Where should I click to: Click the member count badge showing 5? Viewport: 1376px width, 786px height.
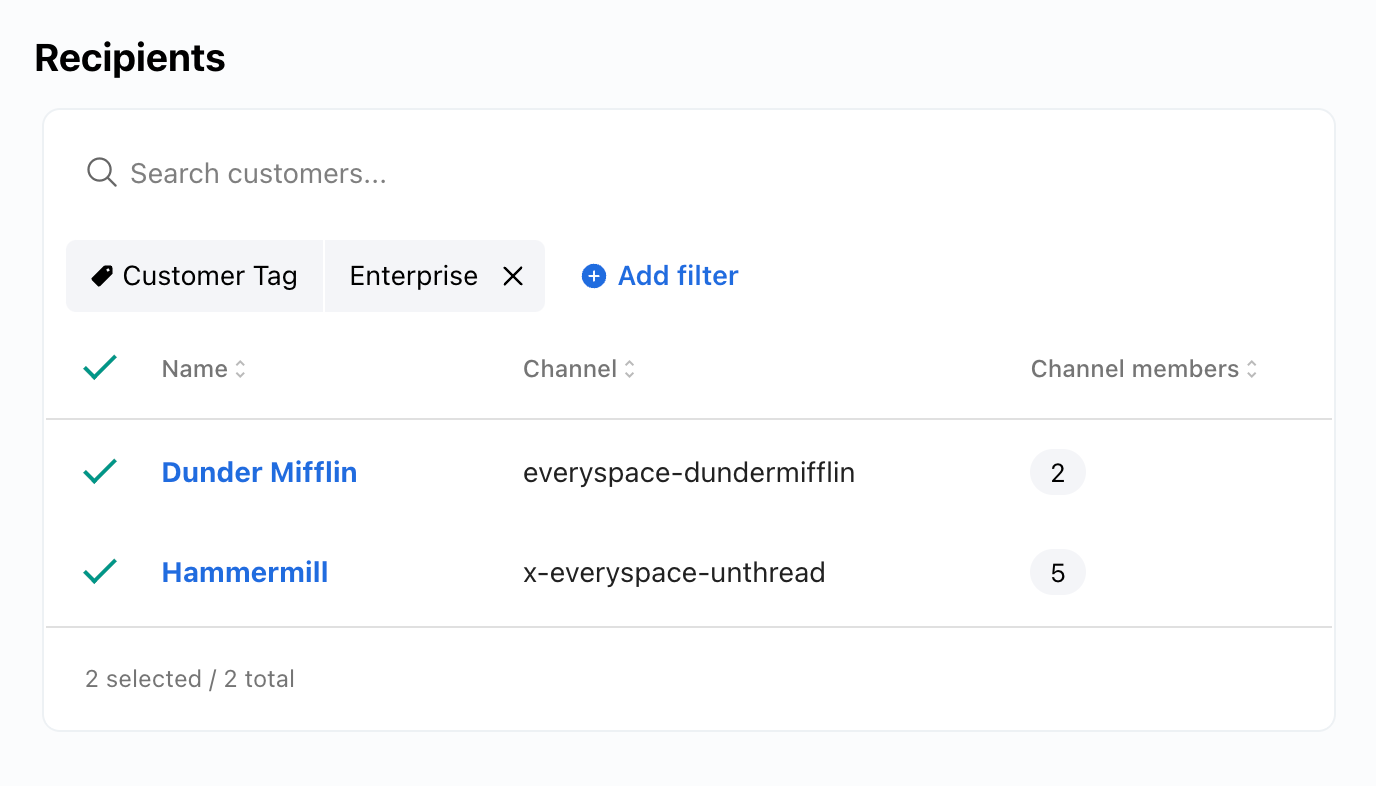click(x=1057, y=573)
